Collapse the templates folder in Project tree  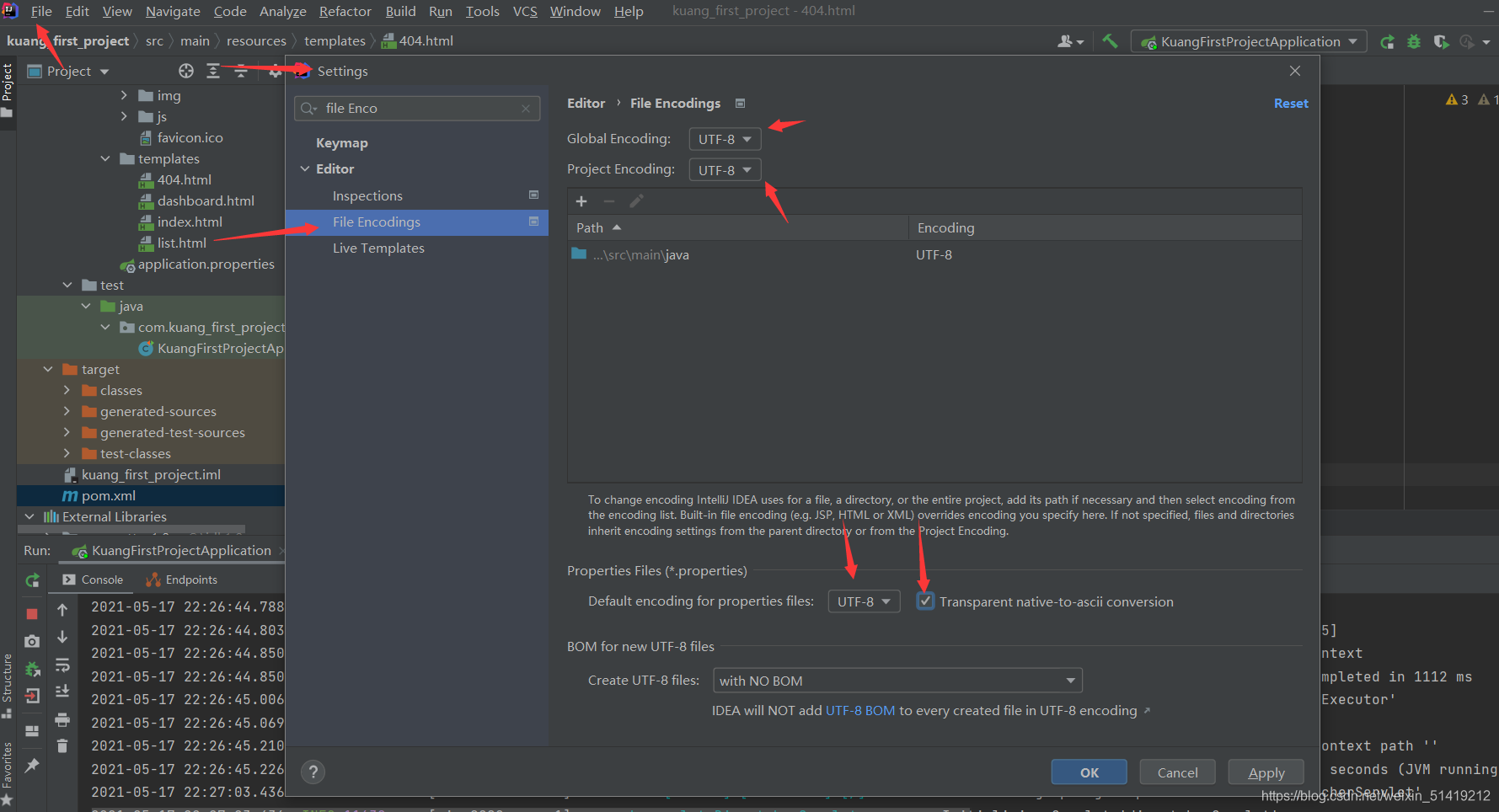pos(104,158)
